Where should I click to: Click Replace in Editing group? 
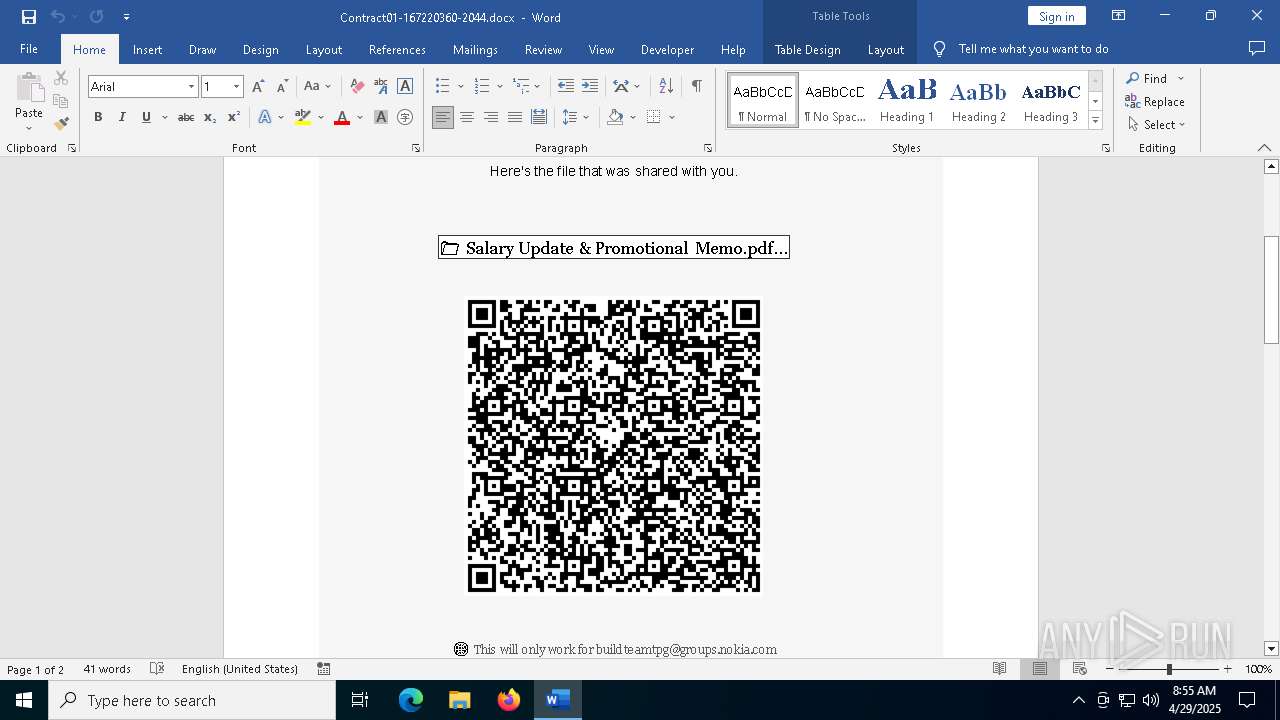(x=1155, y=101)
